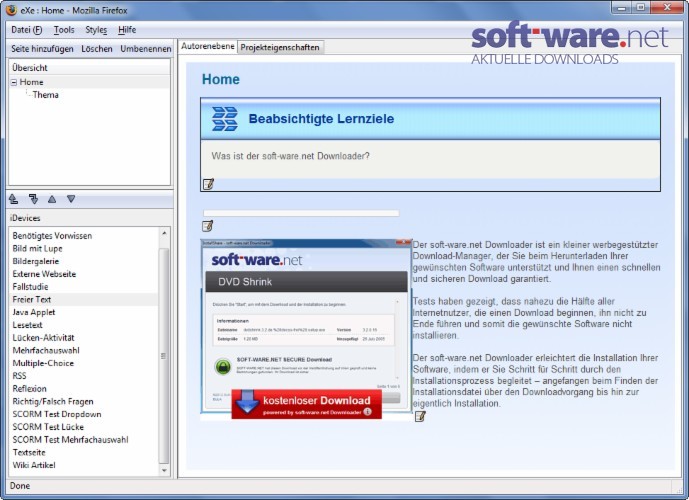Open the Datei menu
This screenshot has width=689, height=500.
(27, 30)
